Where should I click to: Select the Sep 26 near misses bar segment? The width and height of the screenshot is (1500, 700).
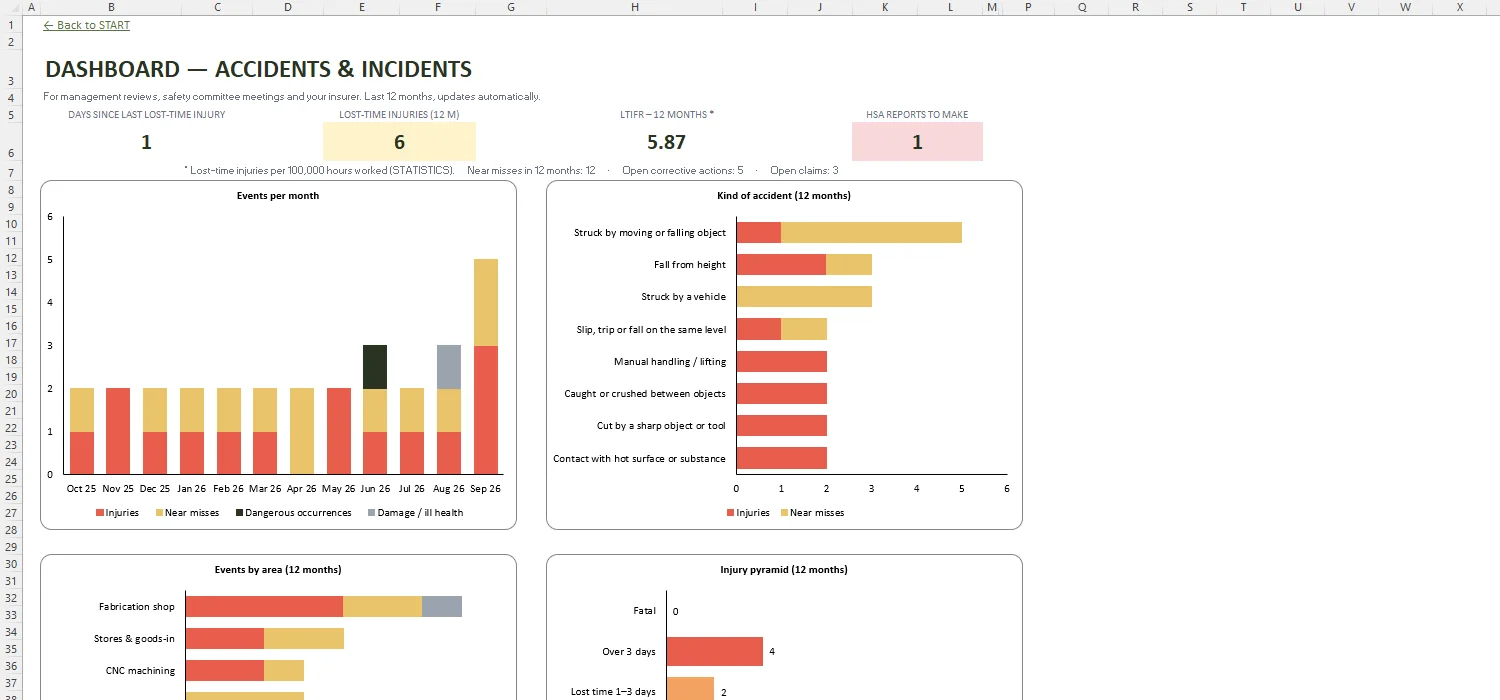[485, 303]
